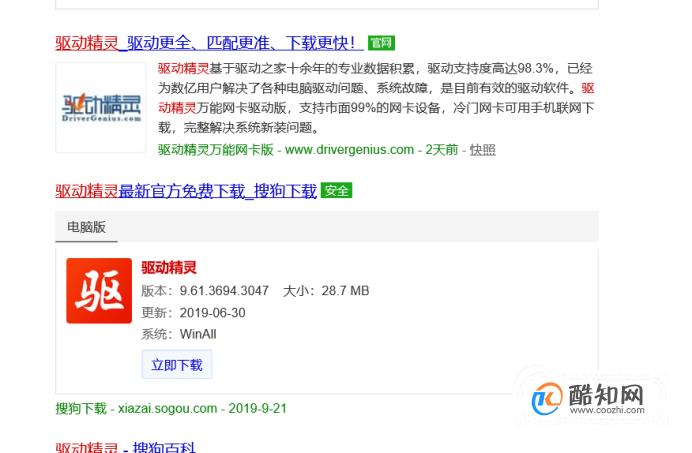
Task: Click the green 官网 badge
Action: pyautogui.click(x=381, y=43)
